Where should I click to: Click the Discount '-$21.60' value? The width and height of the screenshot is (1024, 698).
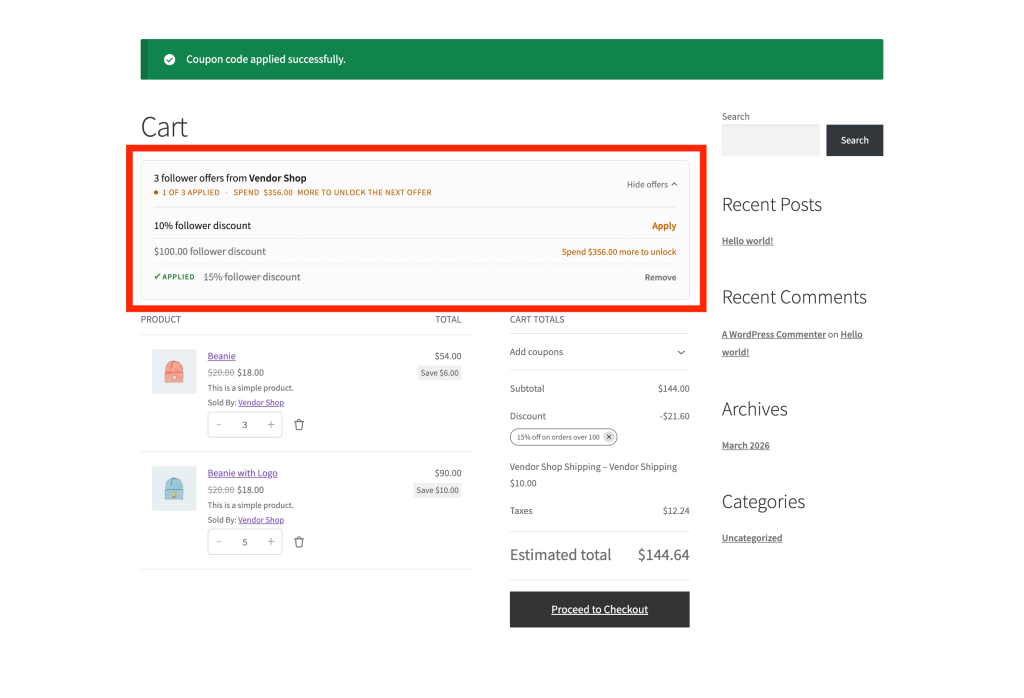(x=674, y=416)
